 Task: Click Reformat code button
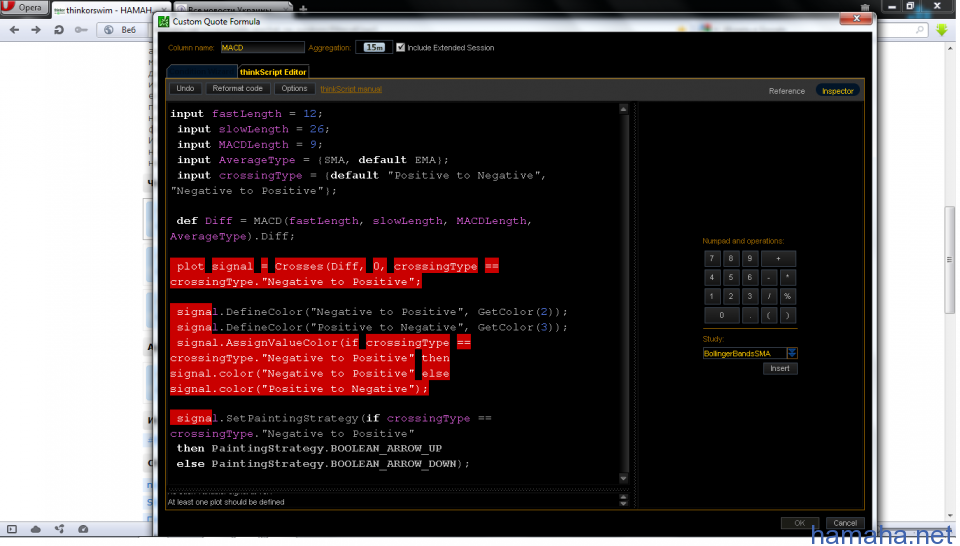click(x=237, y=89)
